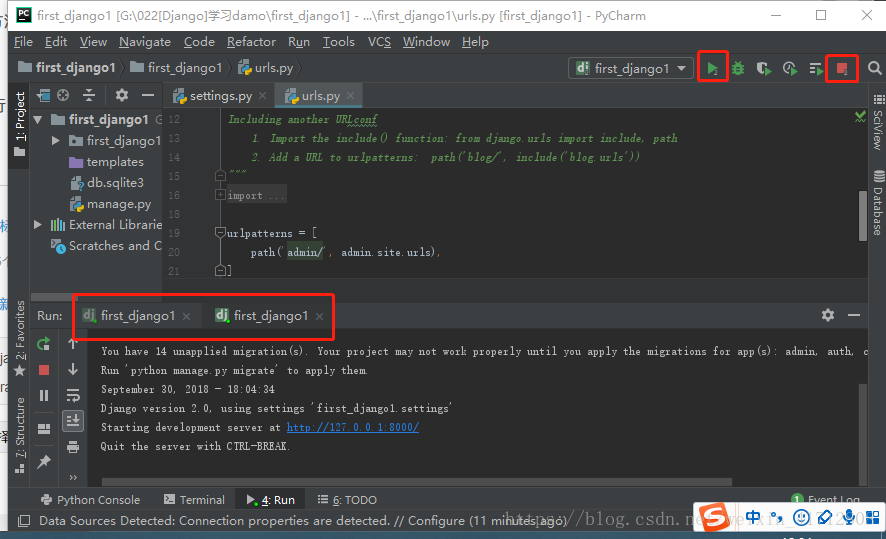Open the File menu
This screenshot has width=886, height=539.
(23, 42)
